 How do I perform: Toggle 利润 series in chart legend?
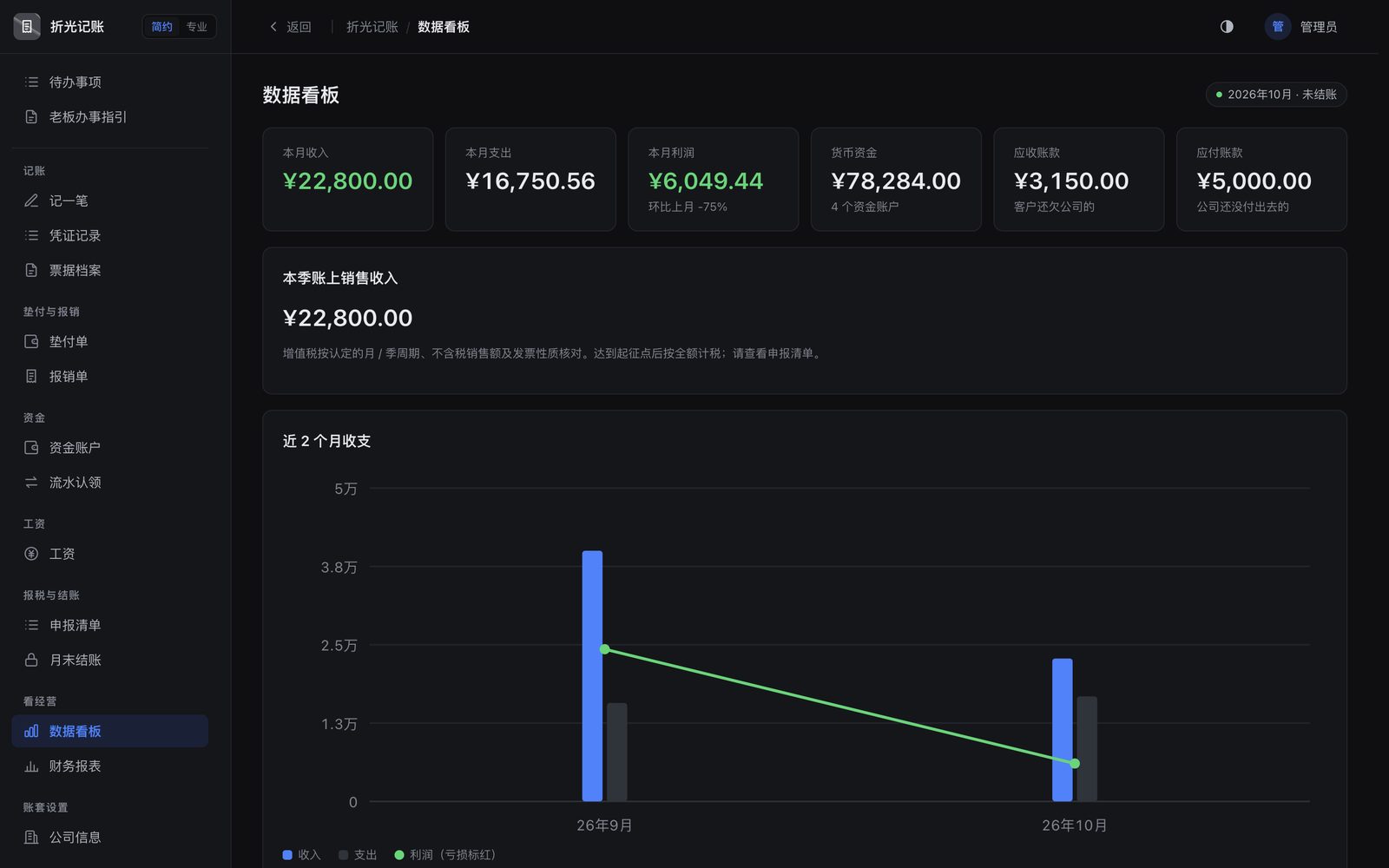(x=444, y=855)
